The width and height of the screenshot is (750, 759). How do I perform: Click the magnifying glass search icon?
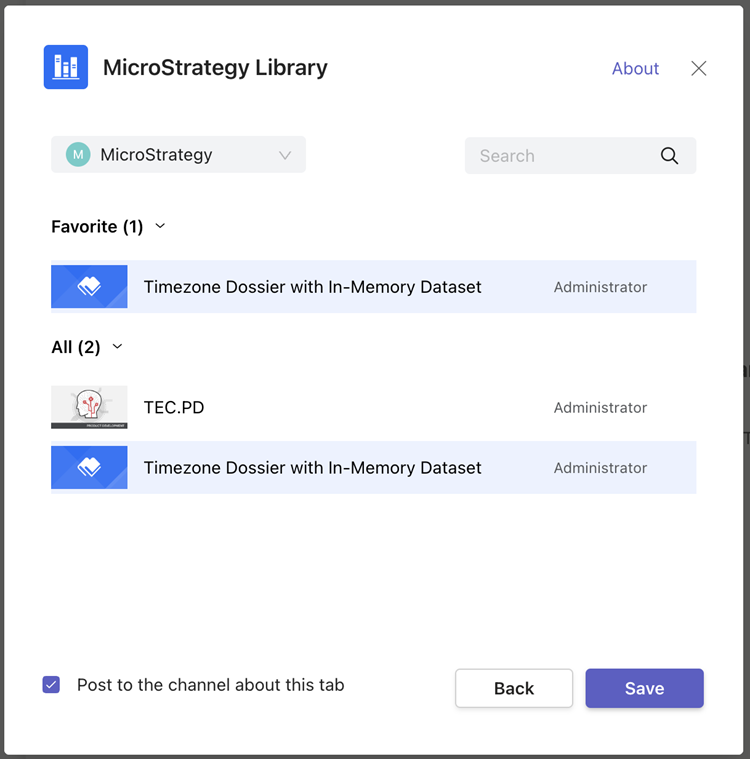pyautogui.click(x=669, y=156)
